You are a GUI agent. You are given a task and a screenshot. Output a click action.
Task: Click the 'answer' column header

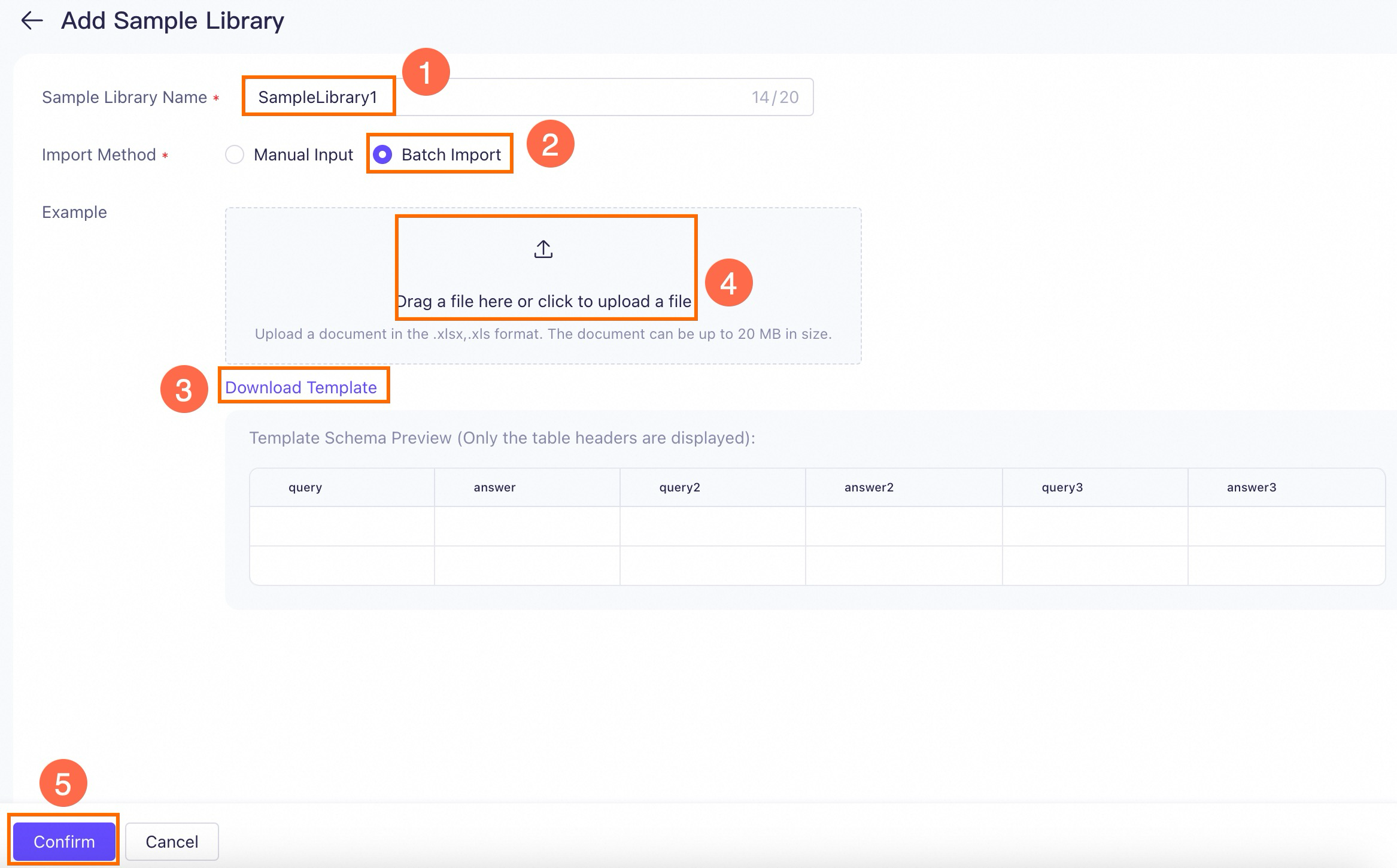(527, 487)
